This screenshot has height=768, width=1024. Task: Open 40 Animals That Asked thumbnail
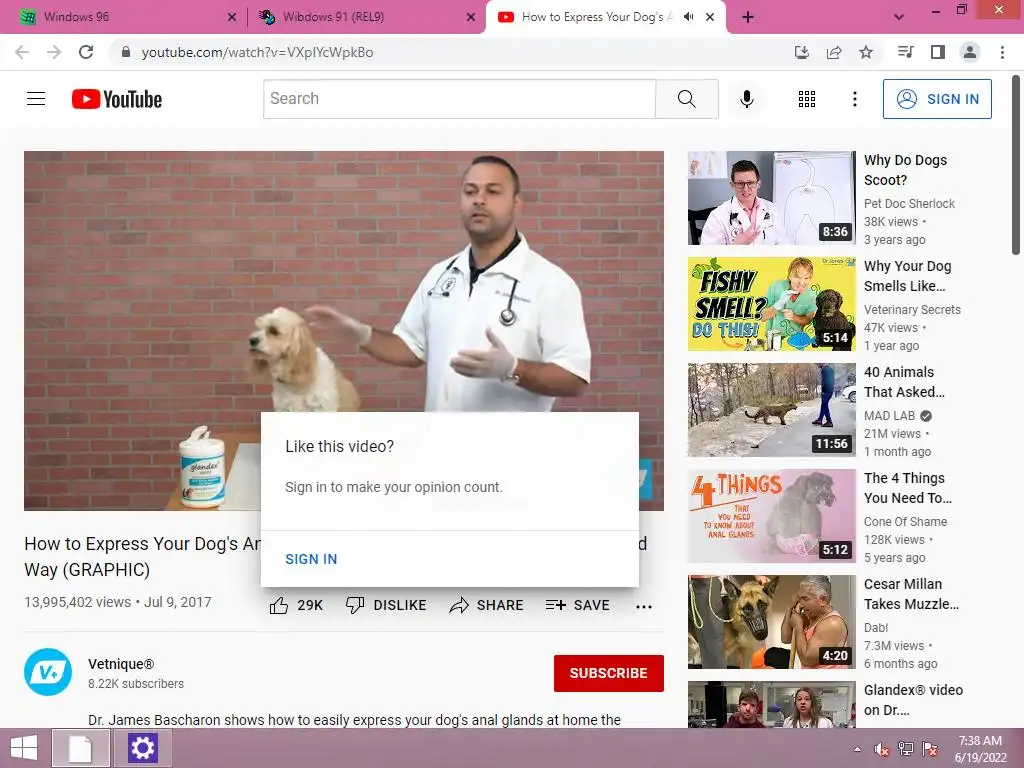tap(771, 409)
